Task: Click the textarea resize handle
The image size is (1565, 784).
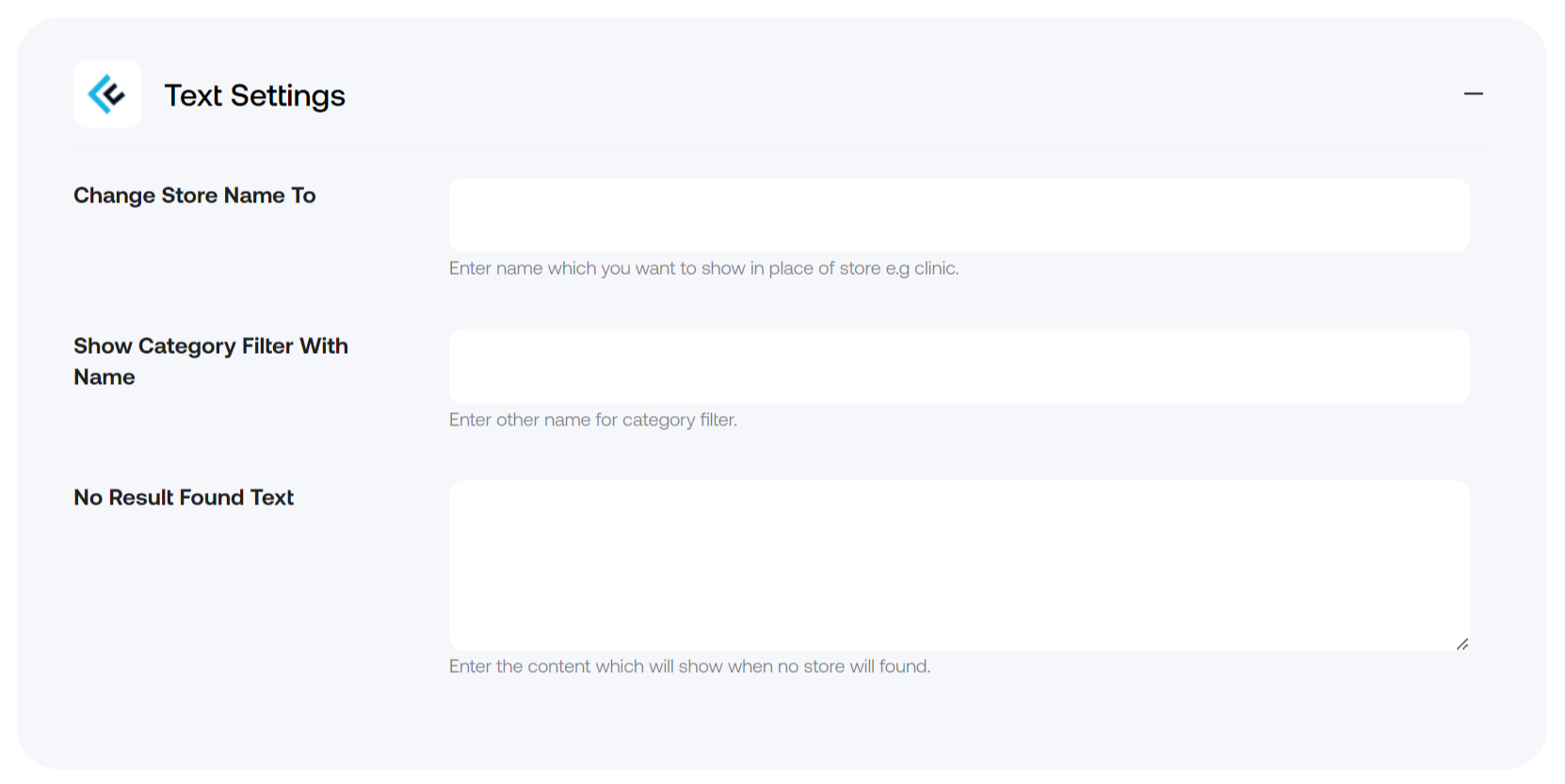Action: pos(1461,644)
